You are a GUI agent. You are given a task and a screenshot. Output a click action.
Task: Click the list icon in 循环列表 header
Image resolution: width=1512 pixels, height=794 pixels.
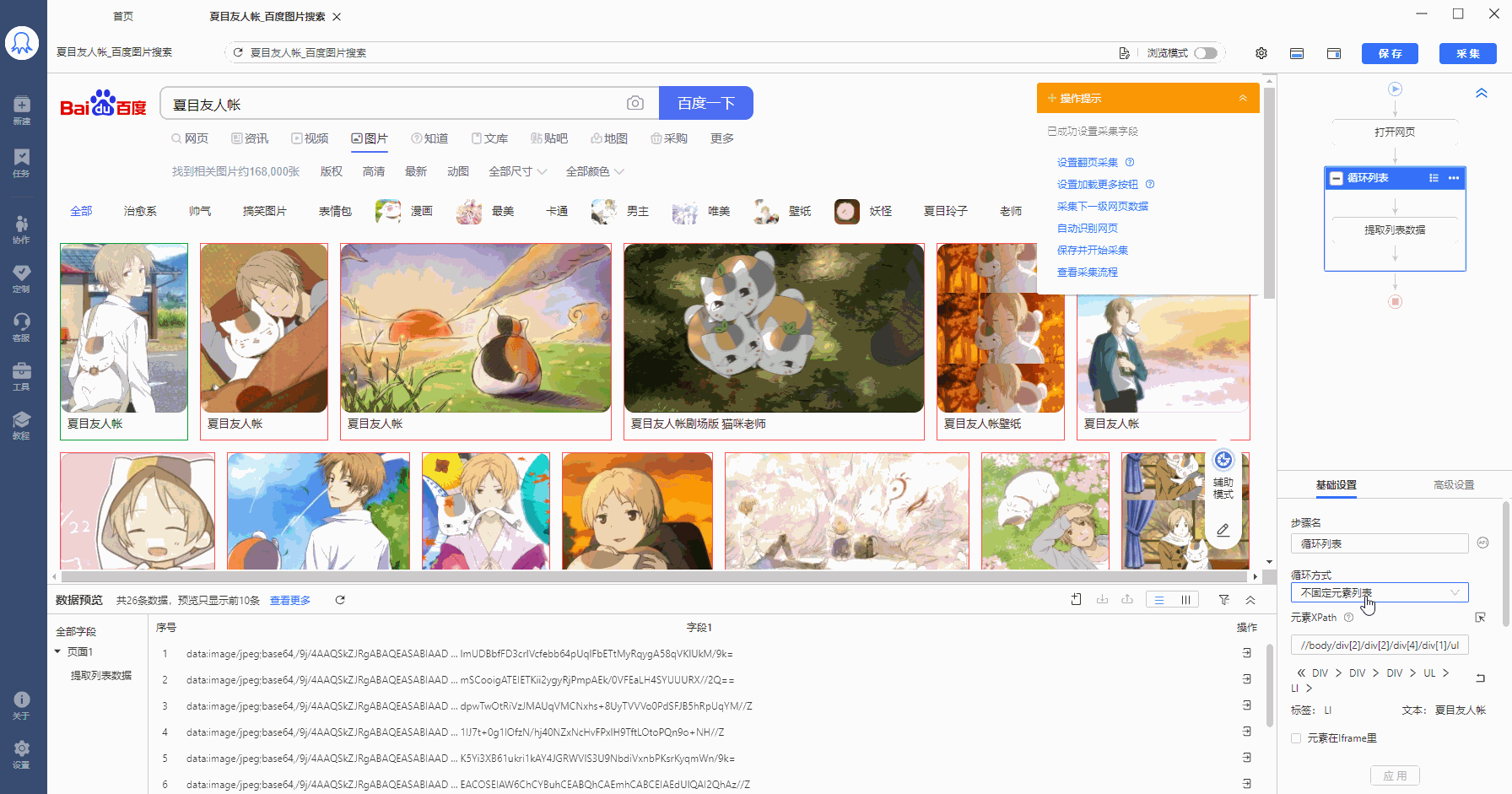(1434, 178)
